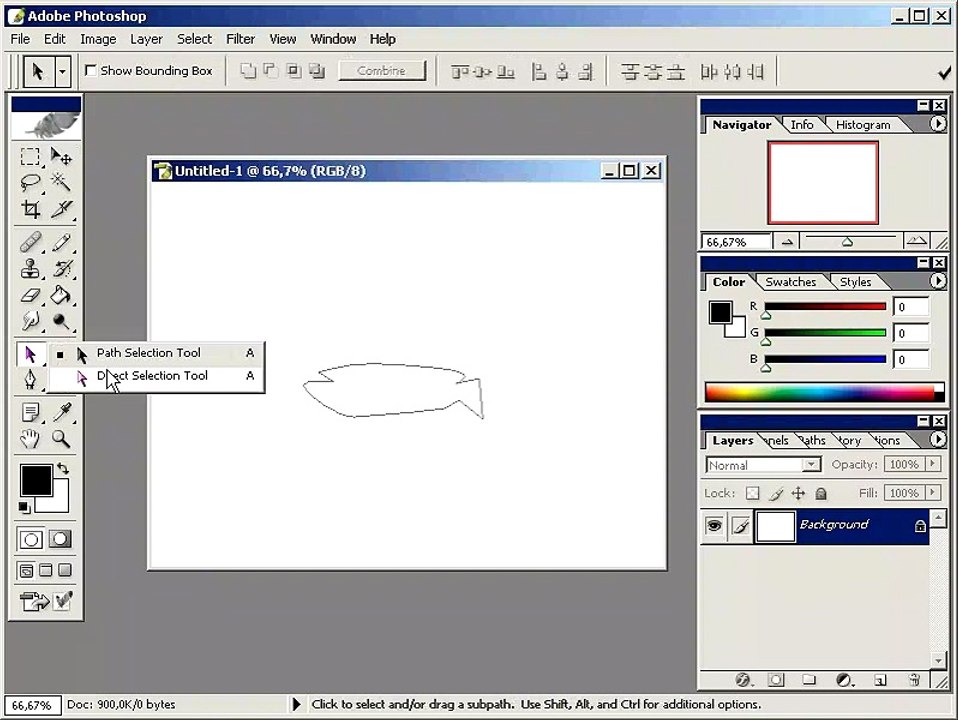
Task: Select the Smudge tool
Action: (30, 321)
